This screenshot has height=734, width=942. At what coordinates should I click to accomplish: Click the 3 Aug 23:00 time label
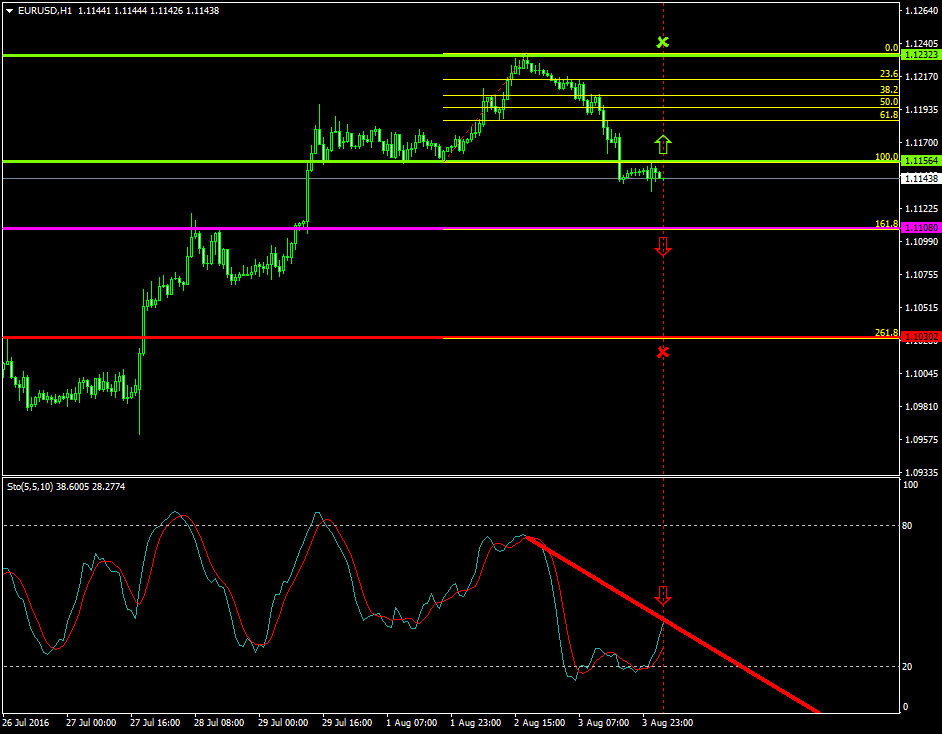pyautogui.click(x=667, y=722)
